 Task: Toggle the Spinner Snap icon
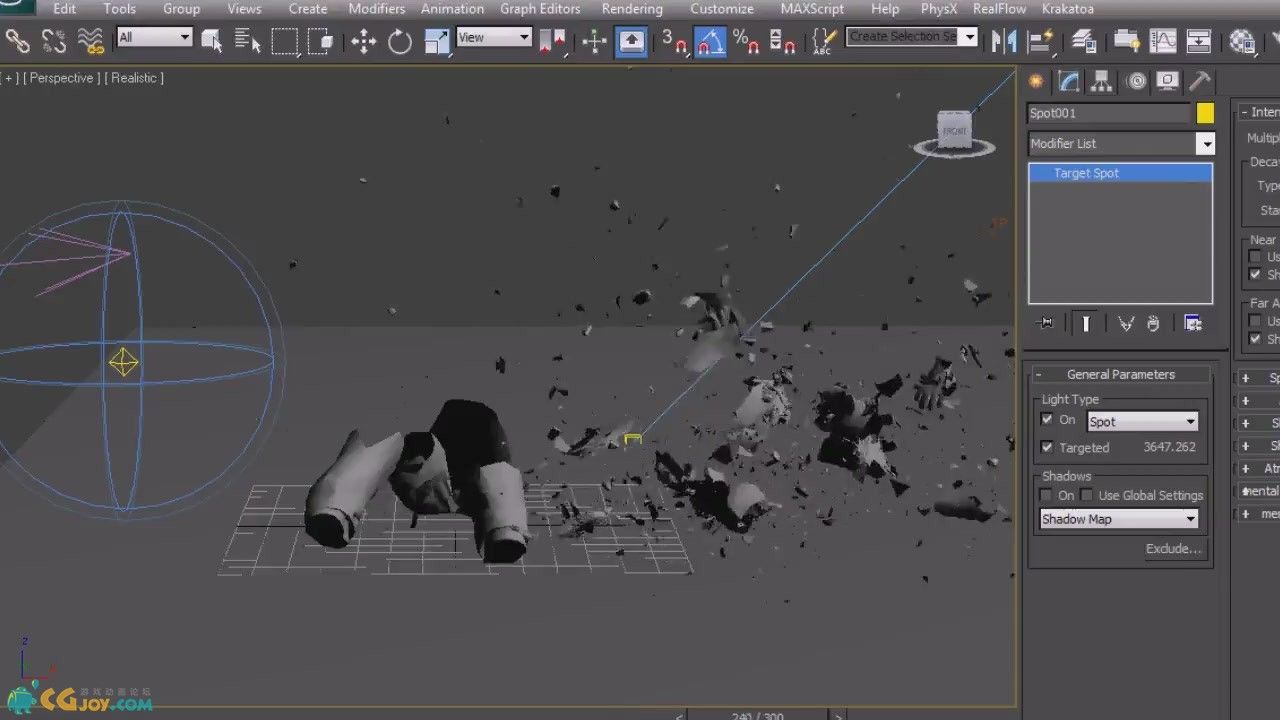coord(782,41)
